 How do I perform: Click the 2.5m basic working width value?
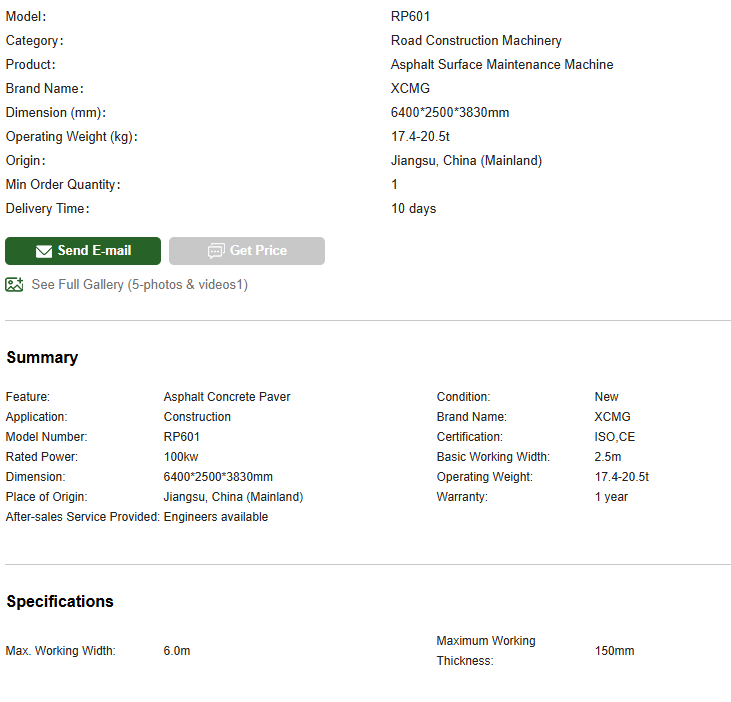tap(608, 457)
